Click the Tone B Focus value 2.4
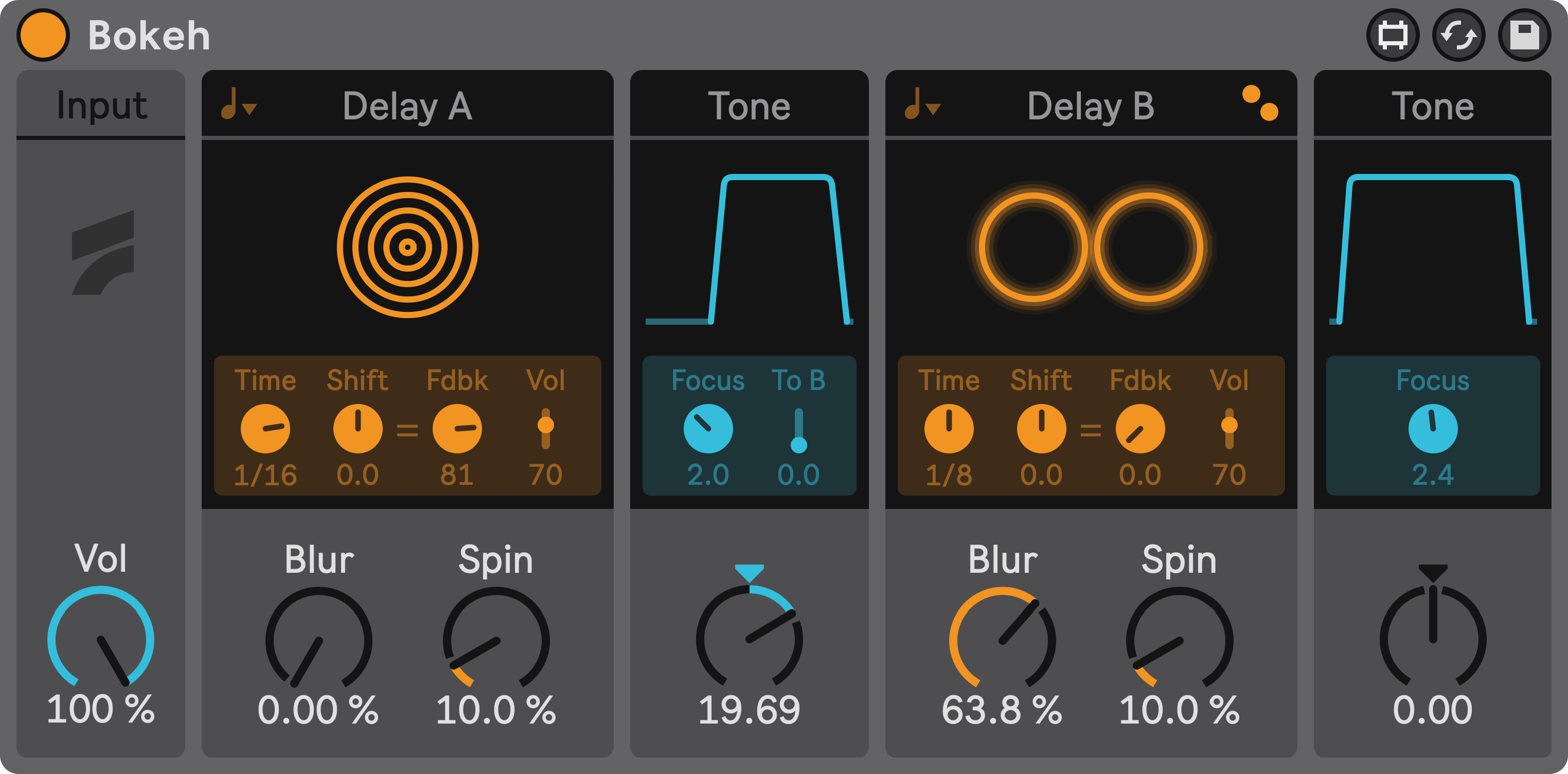This screenshot has height=774, width=1568. tap(1433, 474)
